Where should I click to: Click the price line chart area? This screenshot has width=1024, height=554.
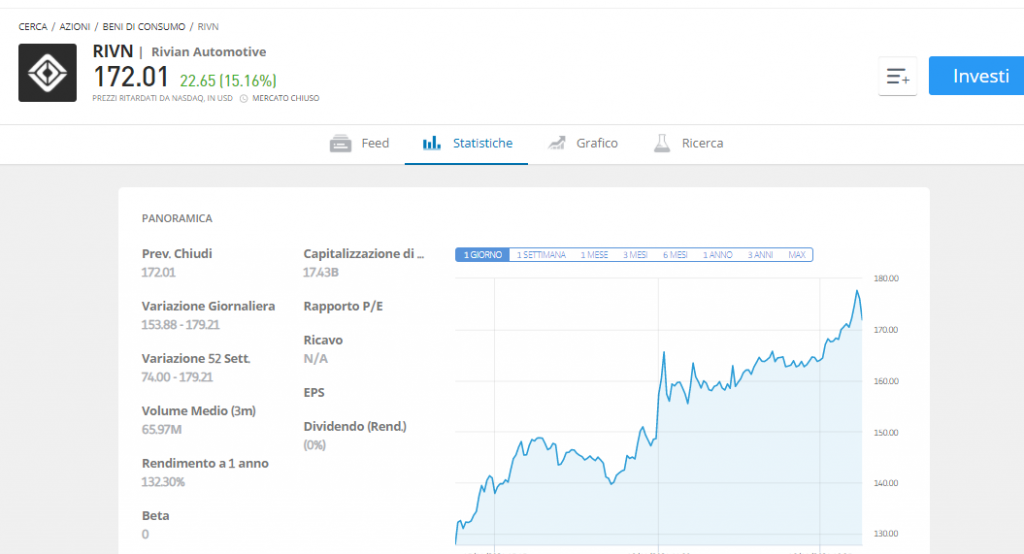[x=658, y=412]
